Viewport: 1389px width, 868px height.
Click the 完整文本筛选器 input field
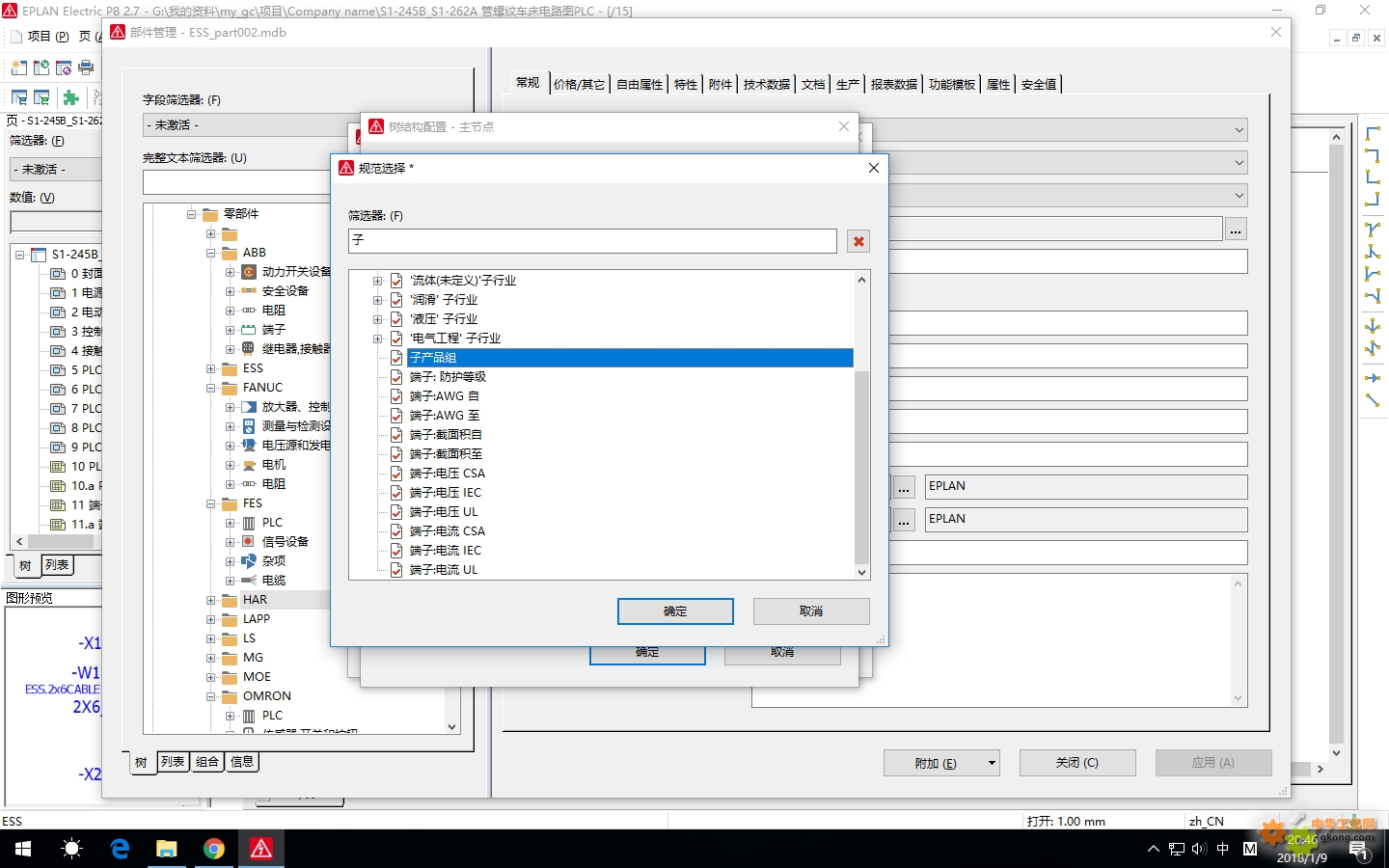(236, 183)
